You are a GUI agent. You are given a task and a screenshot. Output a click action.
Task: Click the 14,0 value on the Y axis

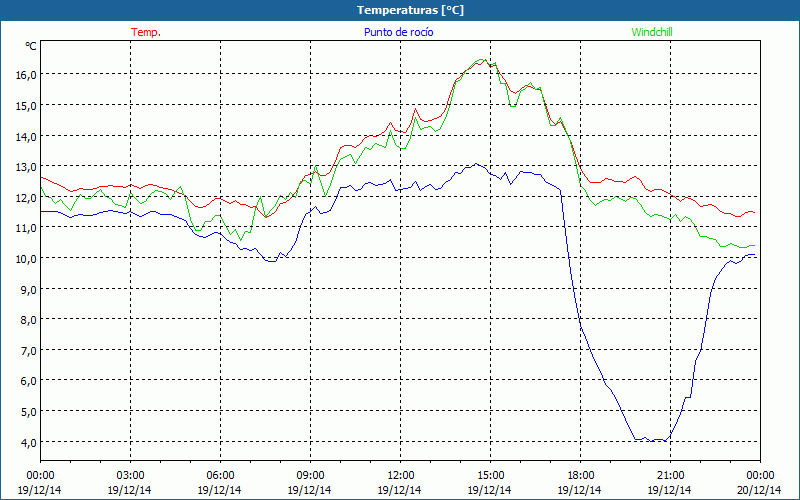coord(26,136)
